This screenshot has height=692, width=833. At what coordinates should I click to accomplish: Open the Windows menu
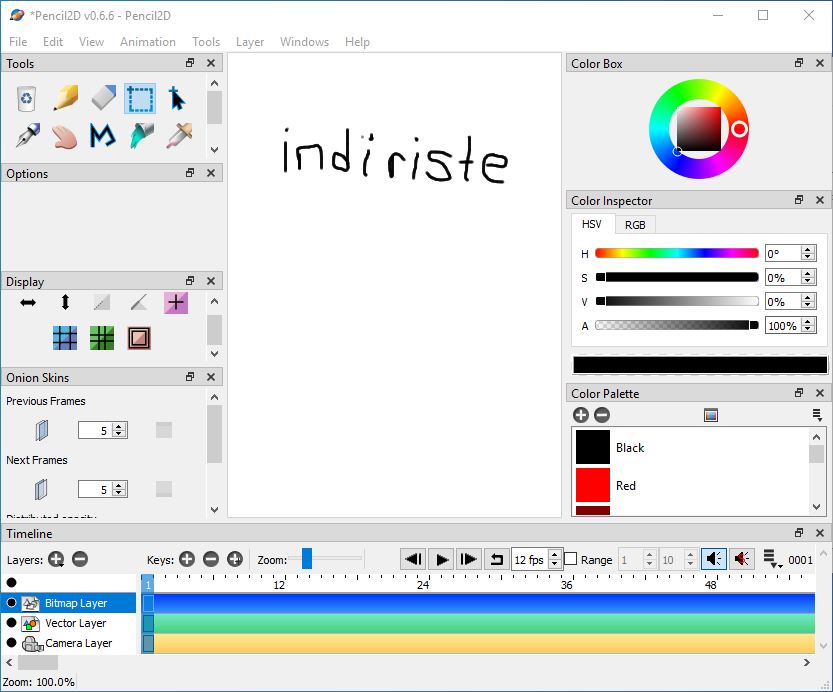click(304, 42)
